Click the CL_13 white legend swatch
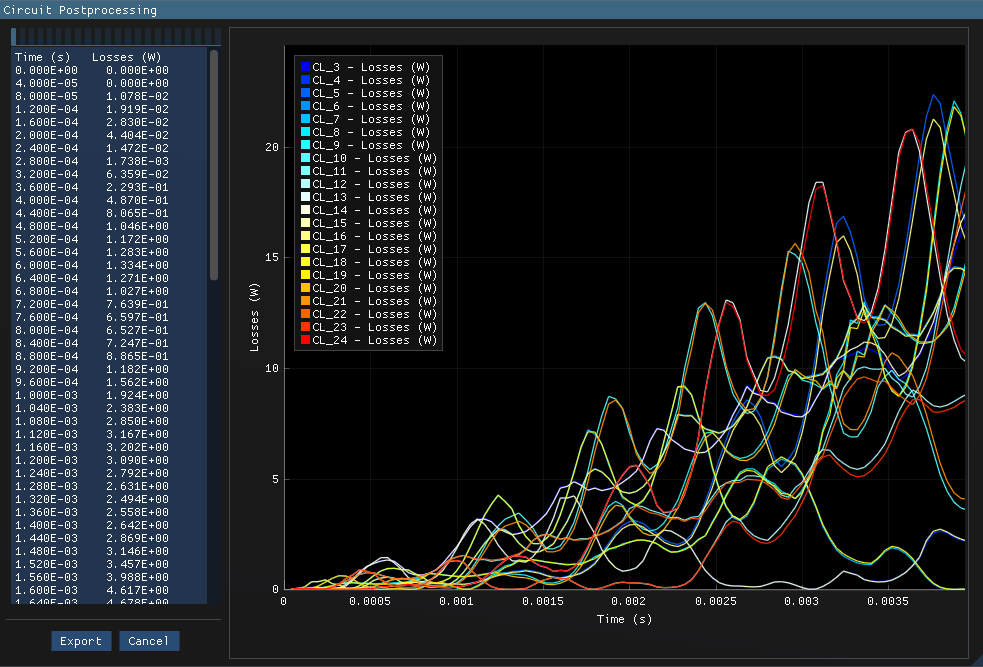The image size is (983, 667). [305, 197]
